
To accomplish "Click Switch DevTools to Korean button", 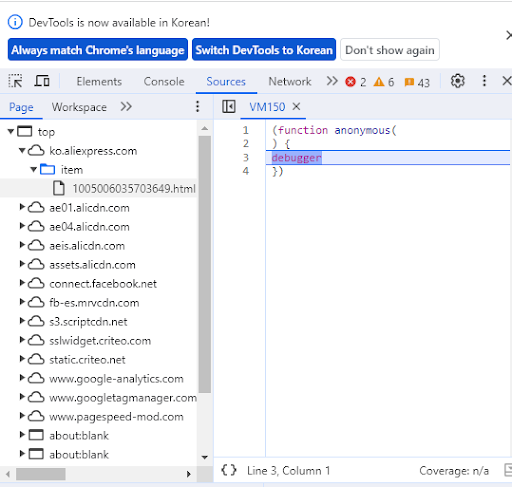I will [x=264, y=50].
